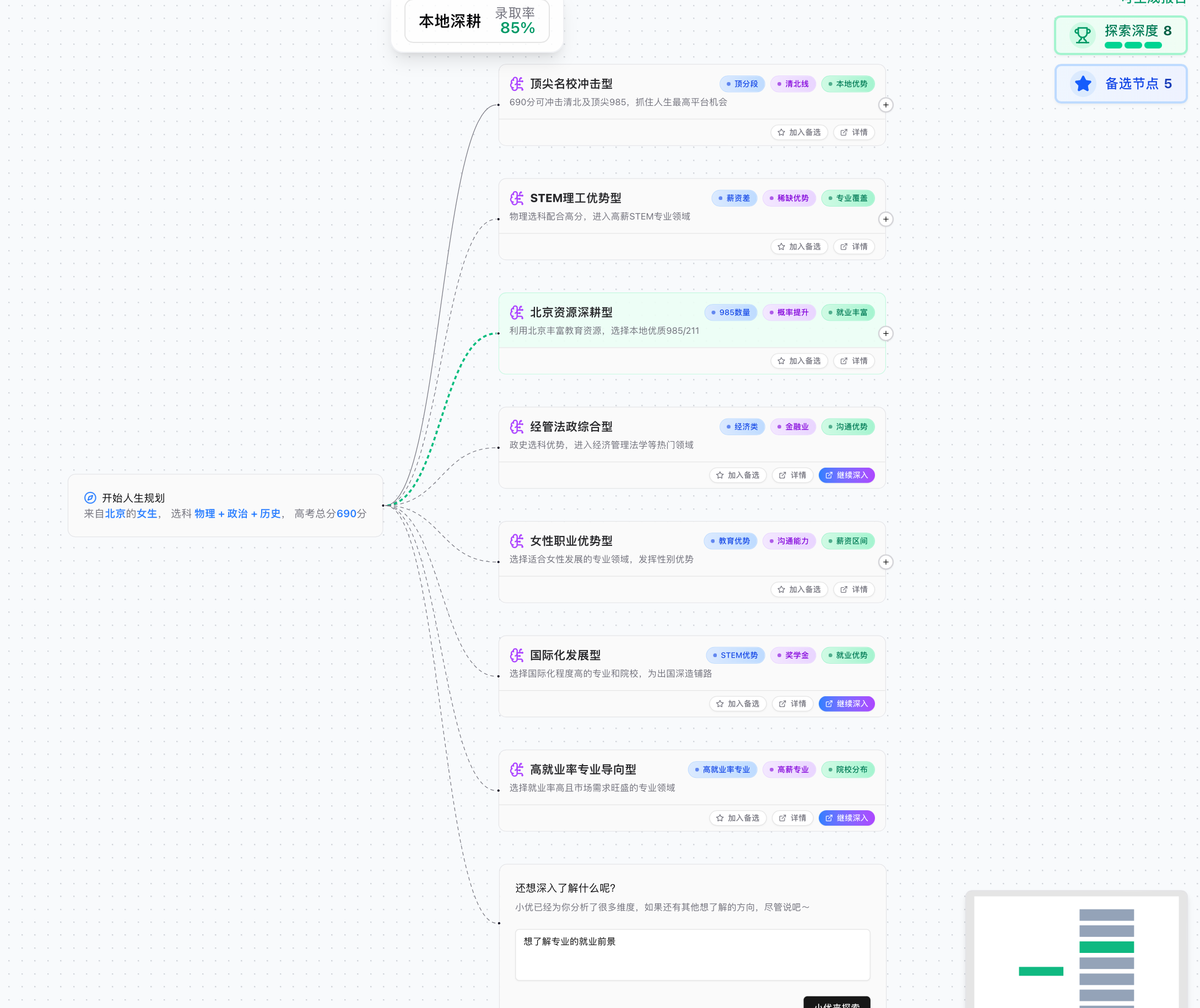The image size is (1200, 1008).
Task: Click the STEM优势 tag
Action: pos(735,655)
